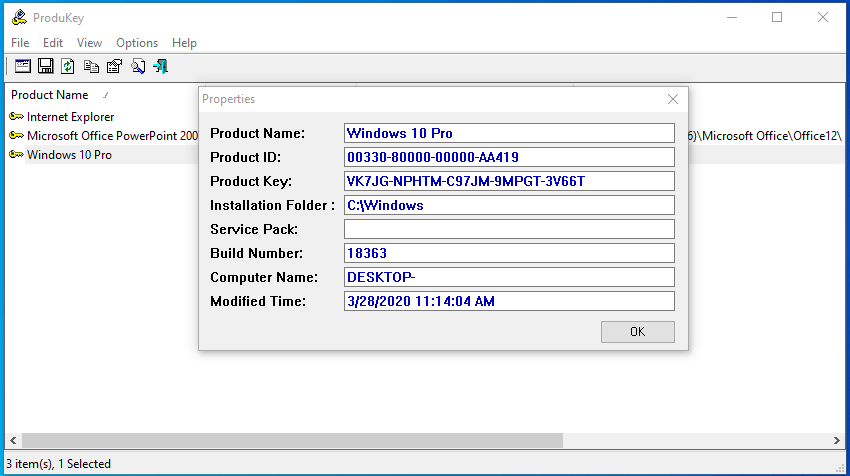
Task: Open the Edit menu
Action: tap(53, 43)
